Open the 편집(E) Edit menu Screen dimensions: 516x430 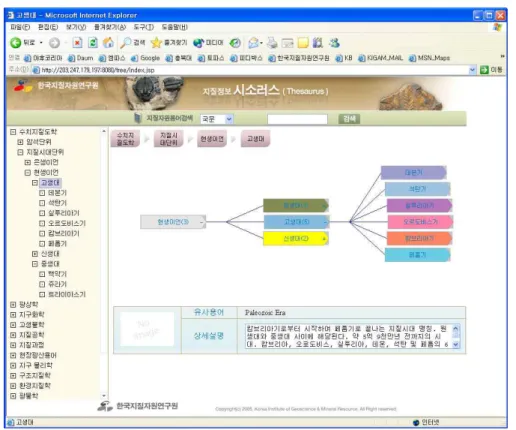point(48,27)
